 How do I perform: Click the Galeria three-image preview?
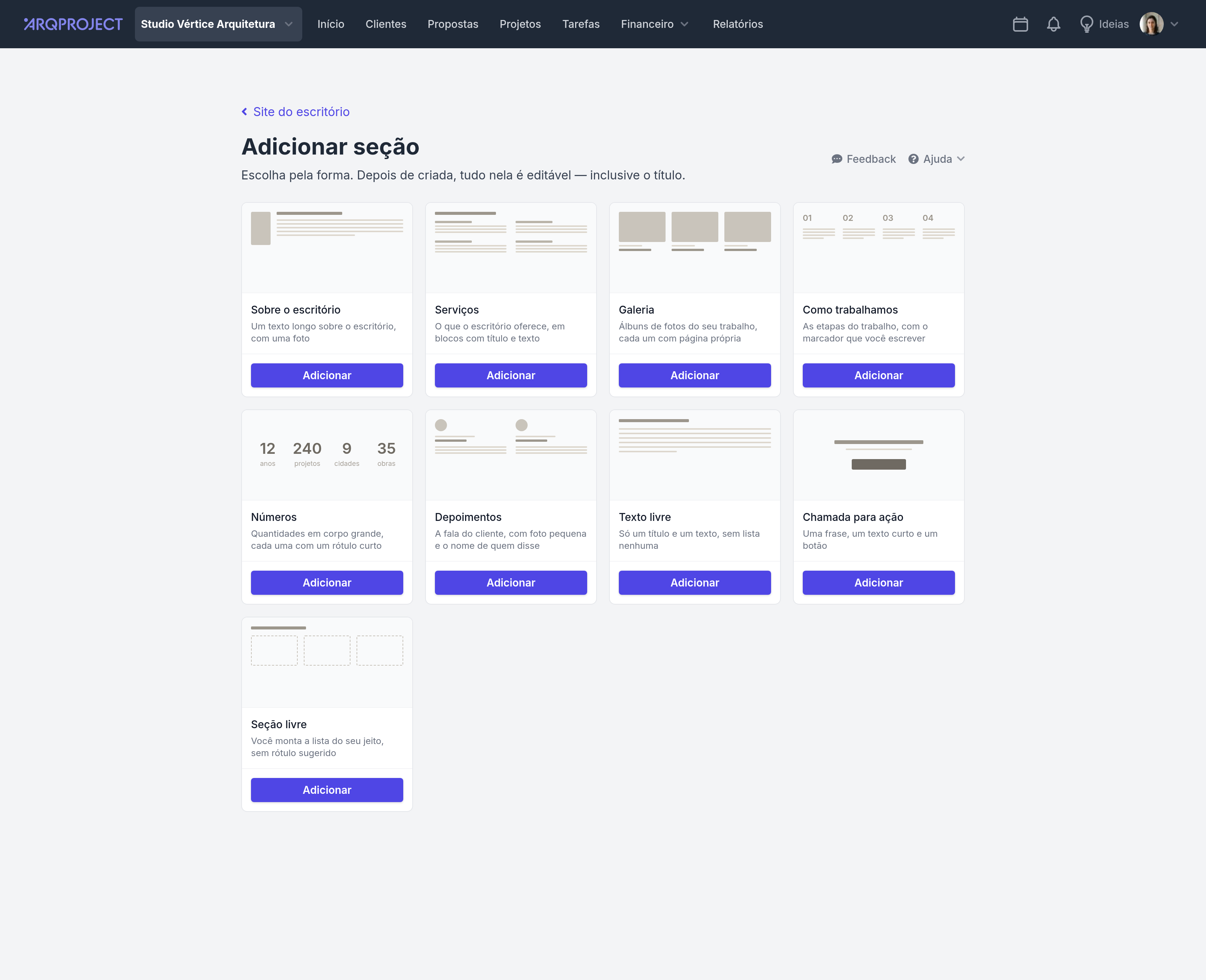695,248
